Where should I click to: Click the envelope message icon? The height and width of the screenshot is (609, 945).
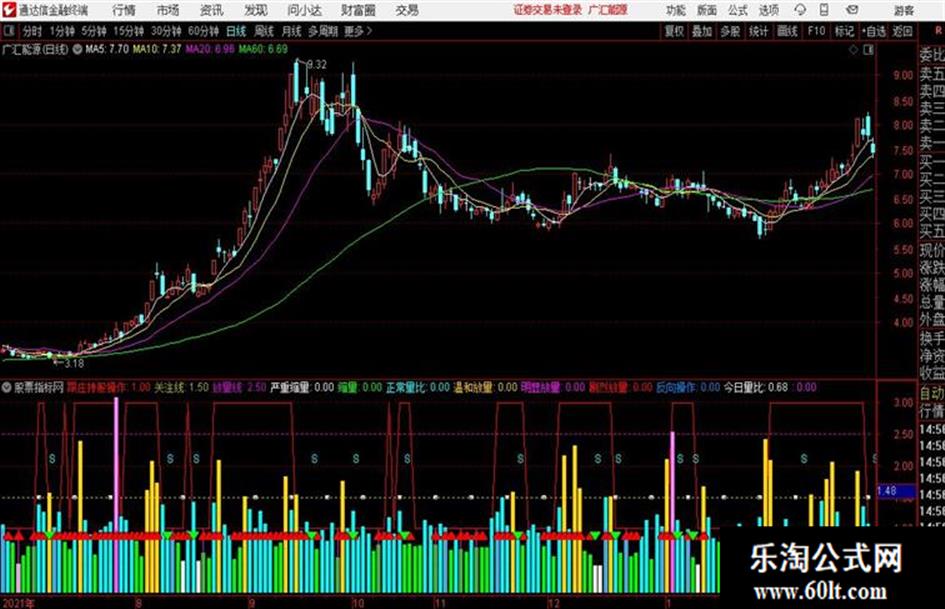tap(852, 10)
